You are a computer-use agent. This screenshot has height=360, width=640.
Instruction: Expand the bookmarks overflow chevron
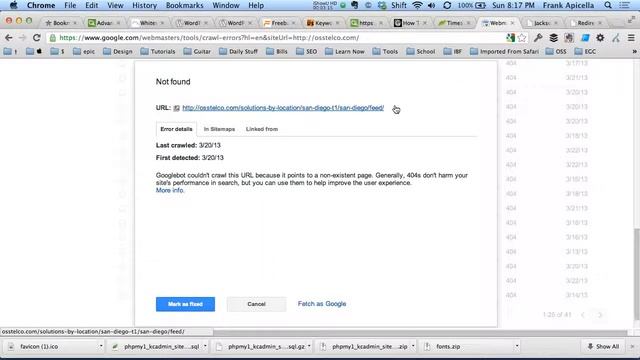point(634,51)
